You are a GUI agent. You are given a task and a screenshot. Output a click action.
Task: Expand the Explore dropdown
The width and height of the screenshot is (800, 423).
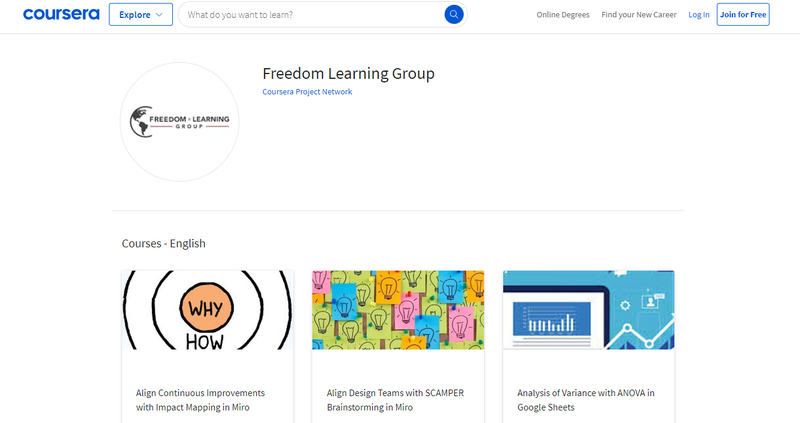(139, 15)
